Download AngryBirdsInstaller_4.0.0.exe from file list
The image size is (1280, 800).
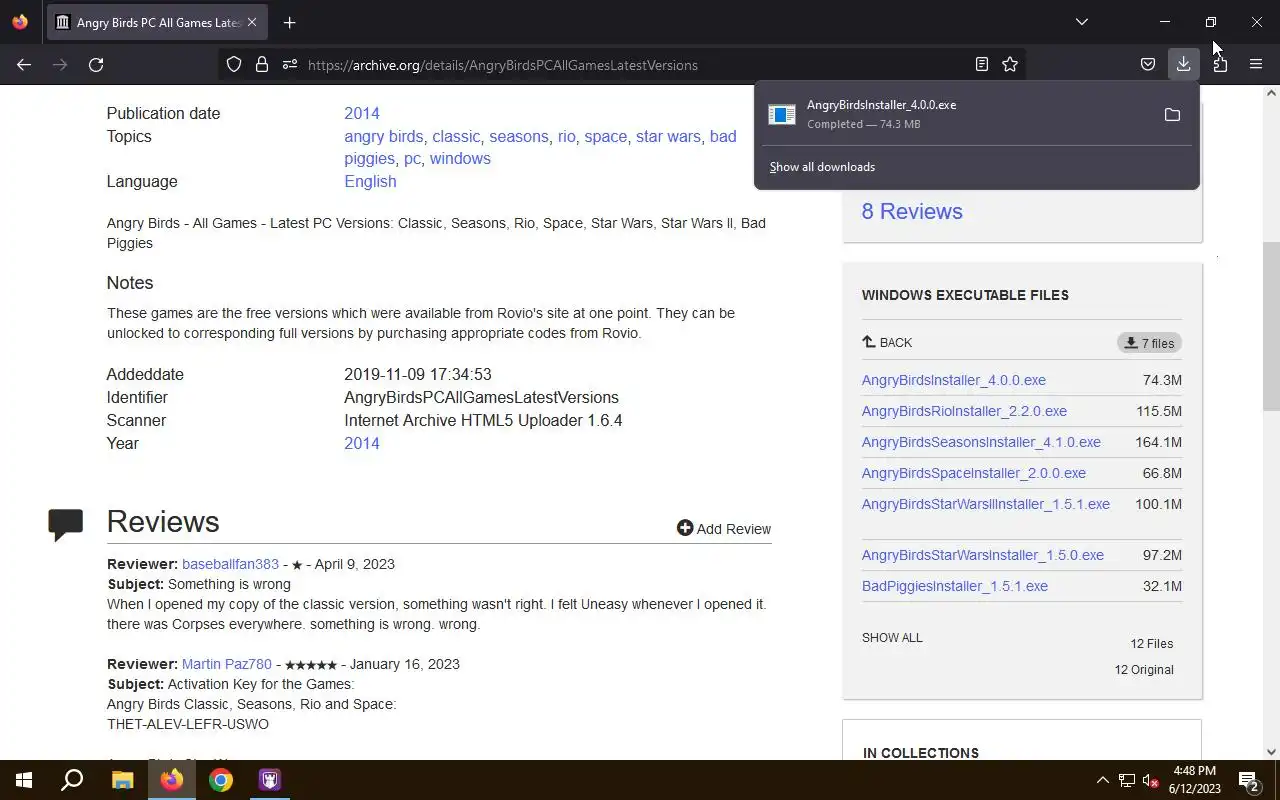(954, 380)
